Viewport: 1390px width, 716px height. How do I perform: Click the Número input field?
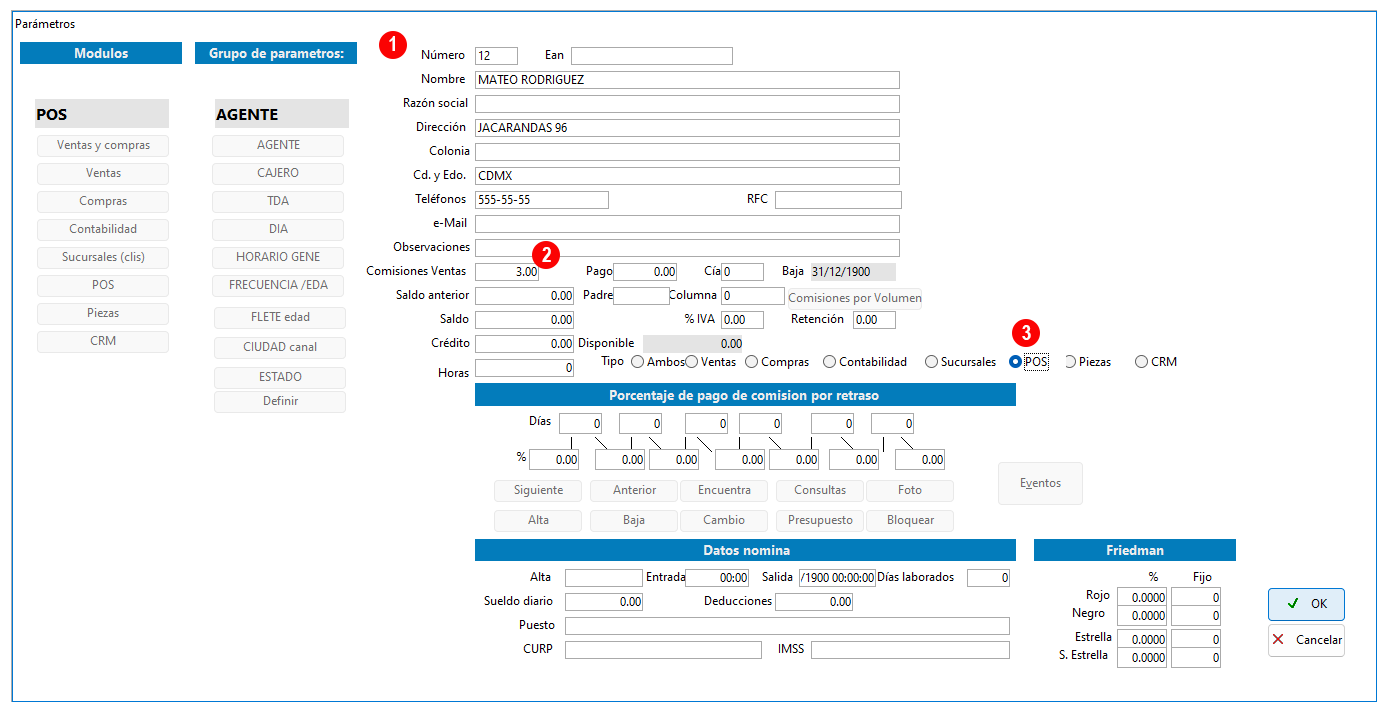point(496,56)
